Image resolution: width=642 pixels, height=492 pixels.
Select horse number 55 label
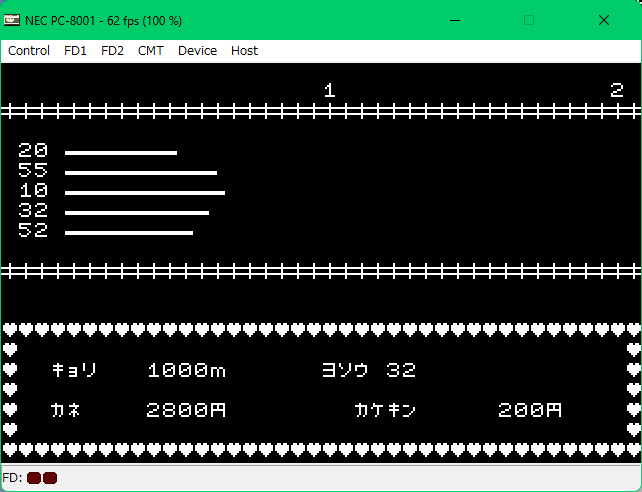pos(33,171)
